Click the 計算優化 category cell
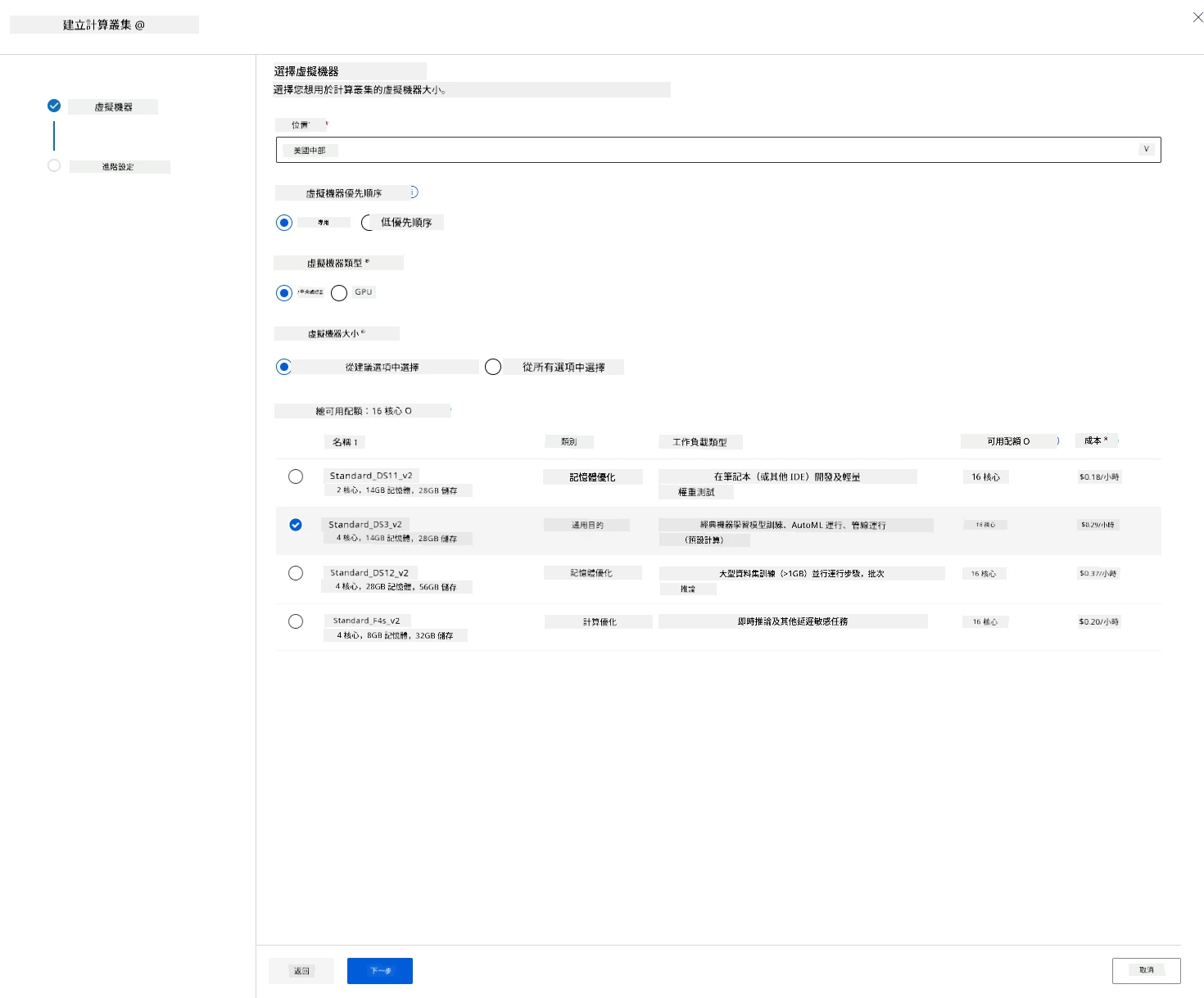Image resolution: width=1204 pixels, height=998 pixels. pyautogui.click(x=600, y=622)
